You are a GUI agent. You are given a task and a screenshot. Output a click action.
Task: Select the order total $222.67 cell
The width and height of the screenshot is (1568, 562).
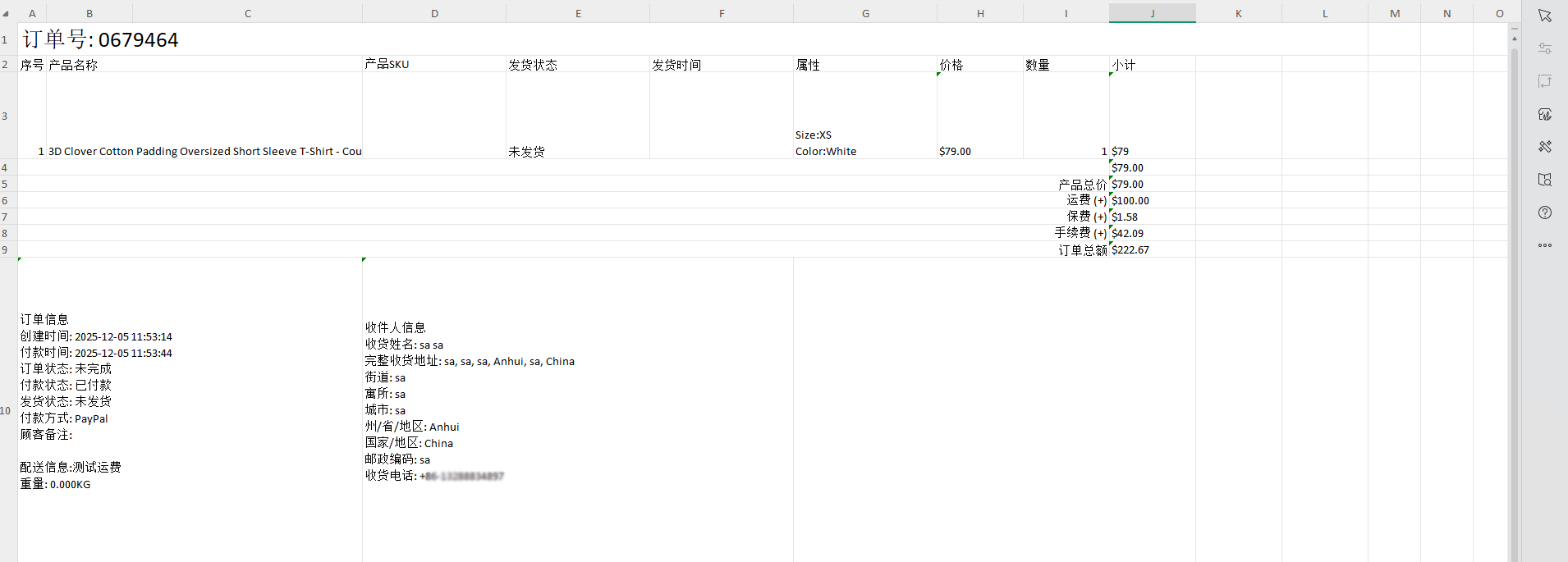pyautogui.click(x=1151, y=250)
